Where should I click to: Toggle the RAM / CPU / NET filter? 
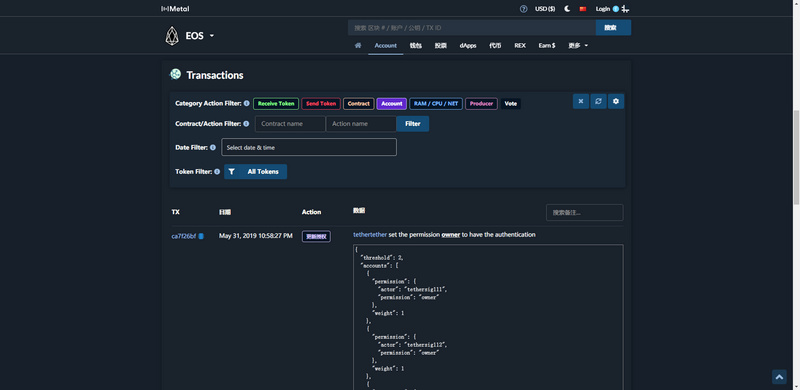click(436, 104)
